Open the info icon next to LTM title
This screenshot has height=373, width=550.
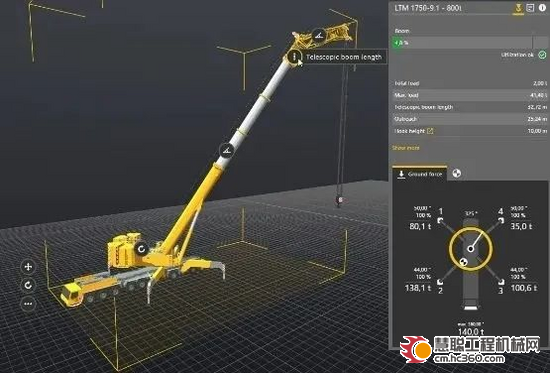tap(542, 8)
